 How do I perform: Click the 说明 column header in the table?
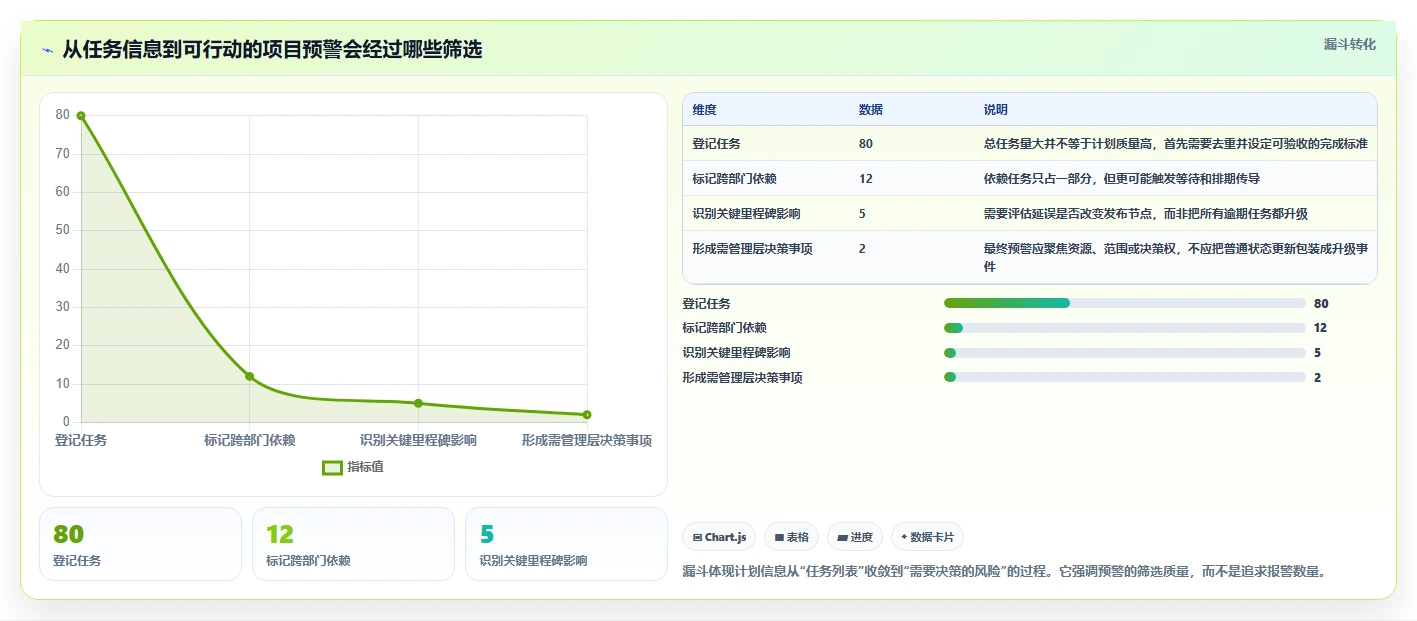click(995, 110)
